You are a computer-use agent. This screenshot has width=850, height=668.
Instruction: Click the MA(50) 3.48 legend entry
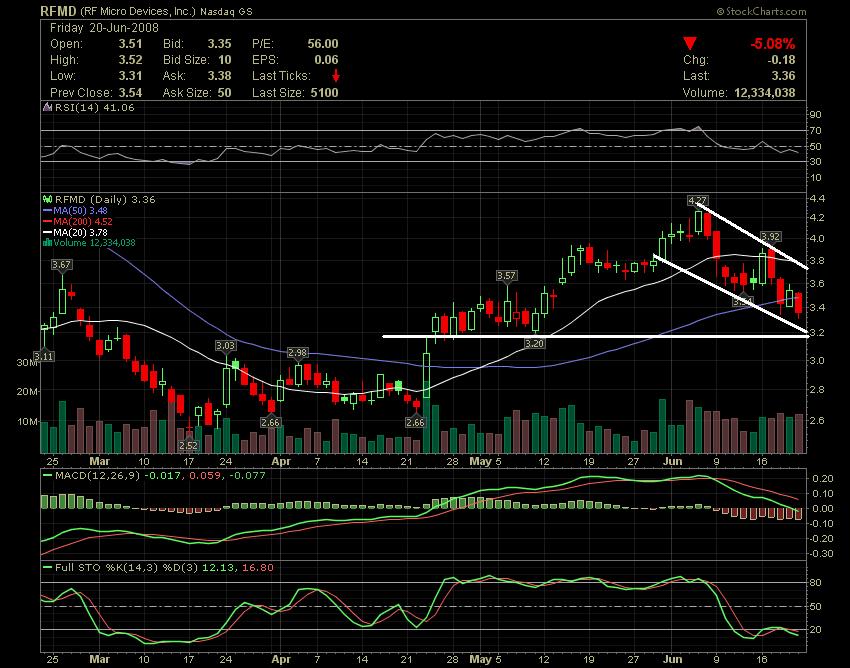(x=80, y=210)
